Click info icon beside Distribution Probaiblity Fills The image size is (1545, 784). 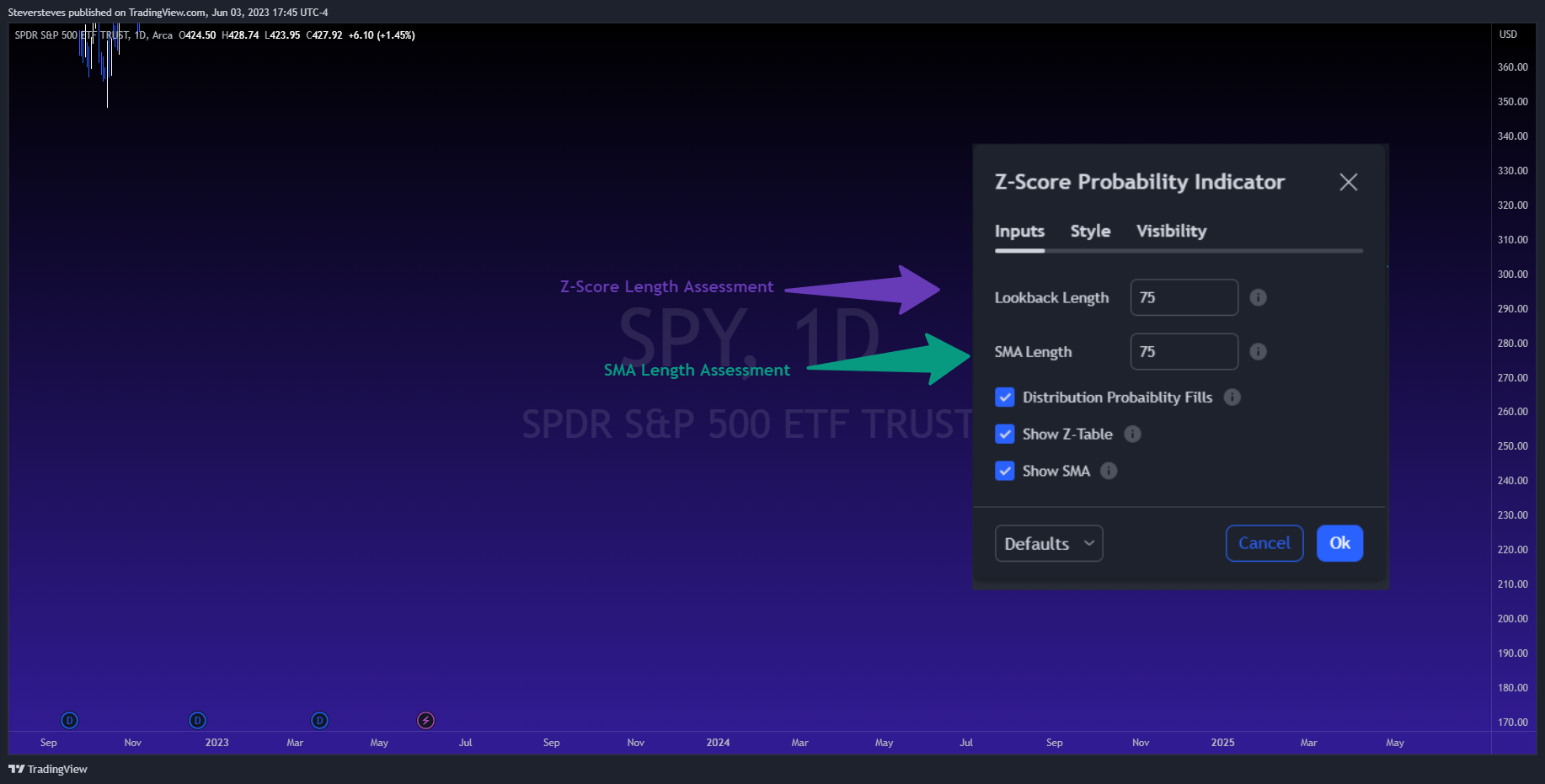[1232, 397]
